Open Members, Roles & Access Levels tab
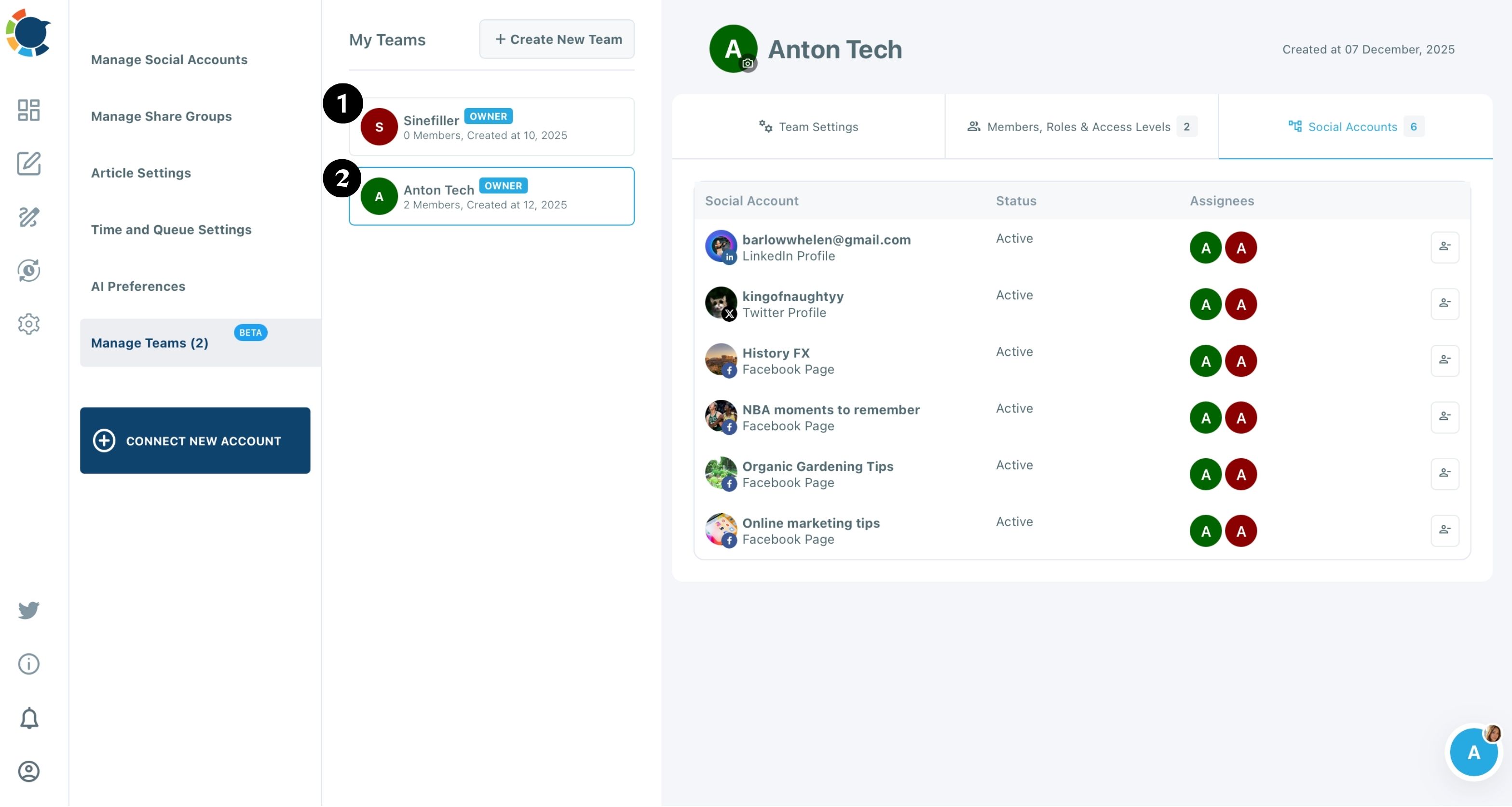 click(x=1081, y=126)
